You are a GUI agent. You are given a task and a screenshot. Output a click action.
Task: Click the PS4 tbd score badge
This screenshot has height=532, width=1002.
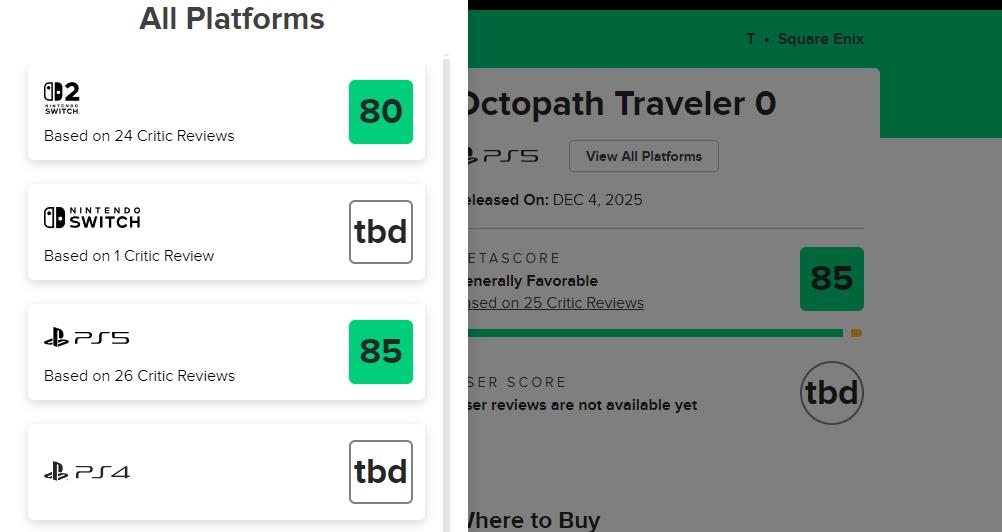pyautogui.click(x=381, y=472)
